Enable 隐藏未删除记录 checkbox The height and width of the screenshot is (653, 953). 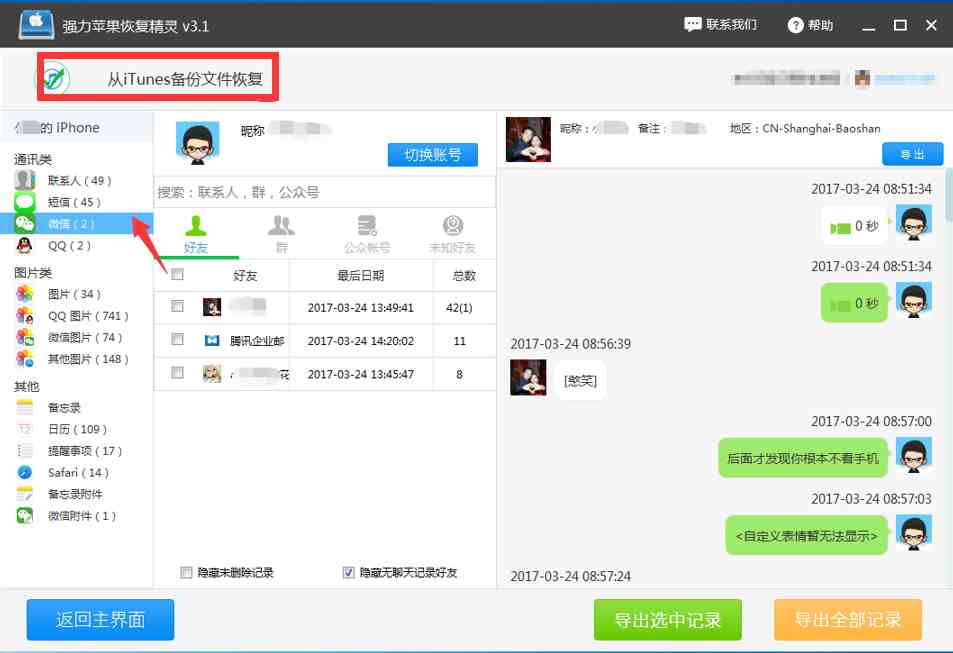tap(187, 573)
